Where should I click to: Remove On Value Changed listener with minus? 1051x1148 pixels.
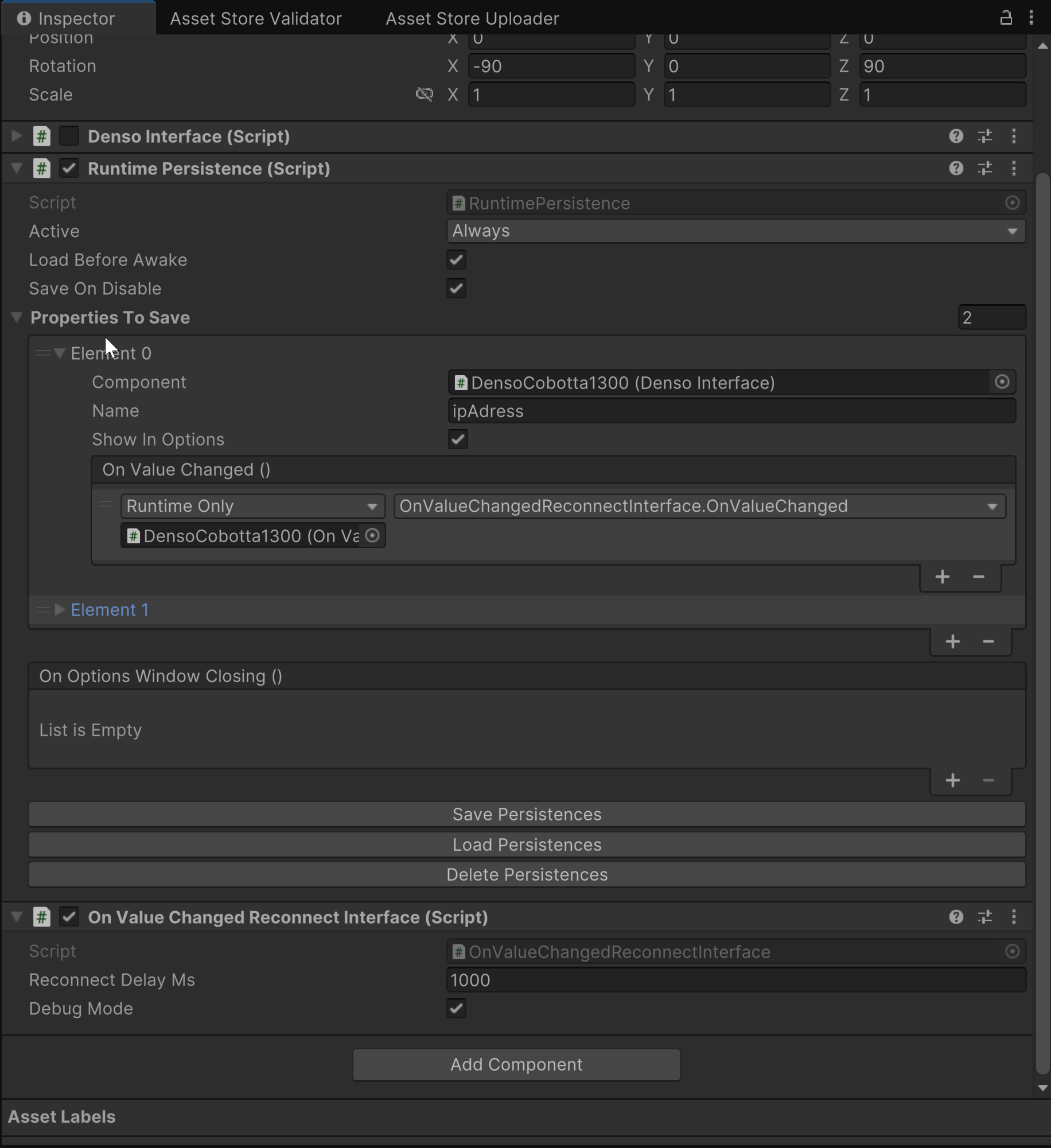[x=979, y=577]
